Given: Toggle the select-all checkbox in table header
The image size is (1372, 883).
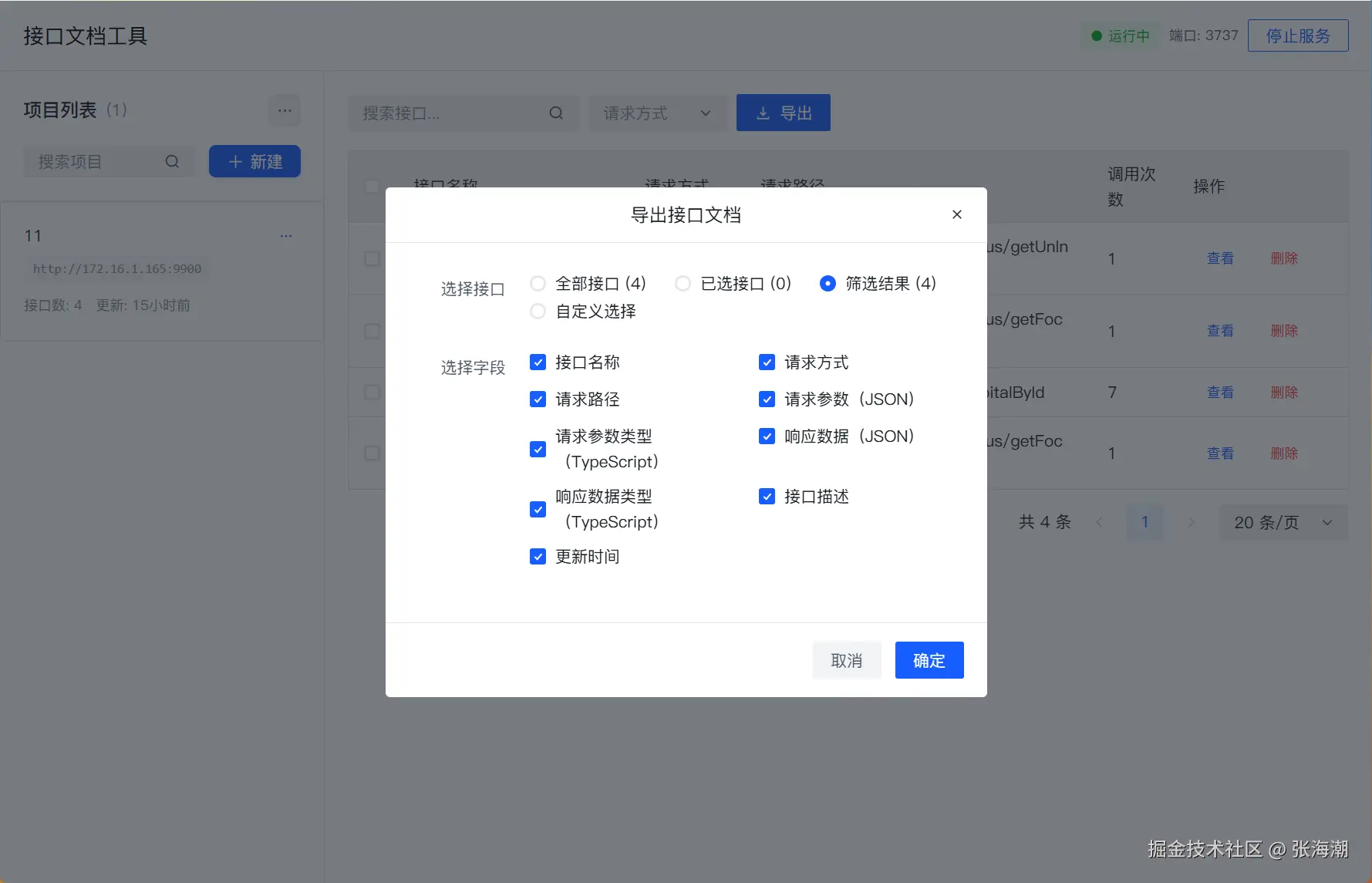Looking at the screenshot, I should pos(372,187).
